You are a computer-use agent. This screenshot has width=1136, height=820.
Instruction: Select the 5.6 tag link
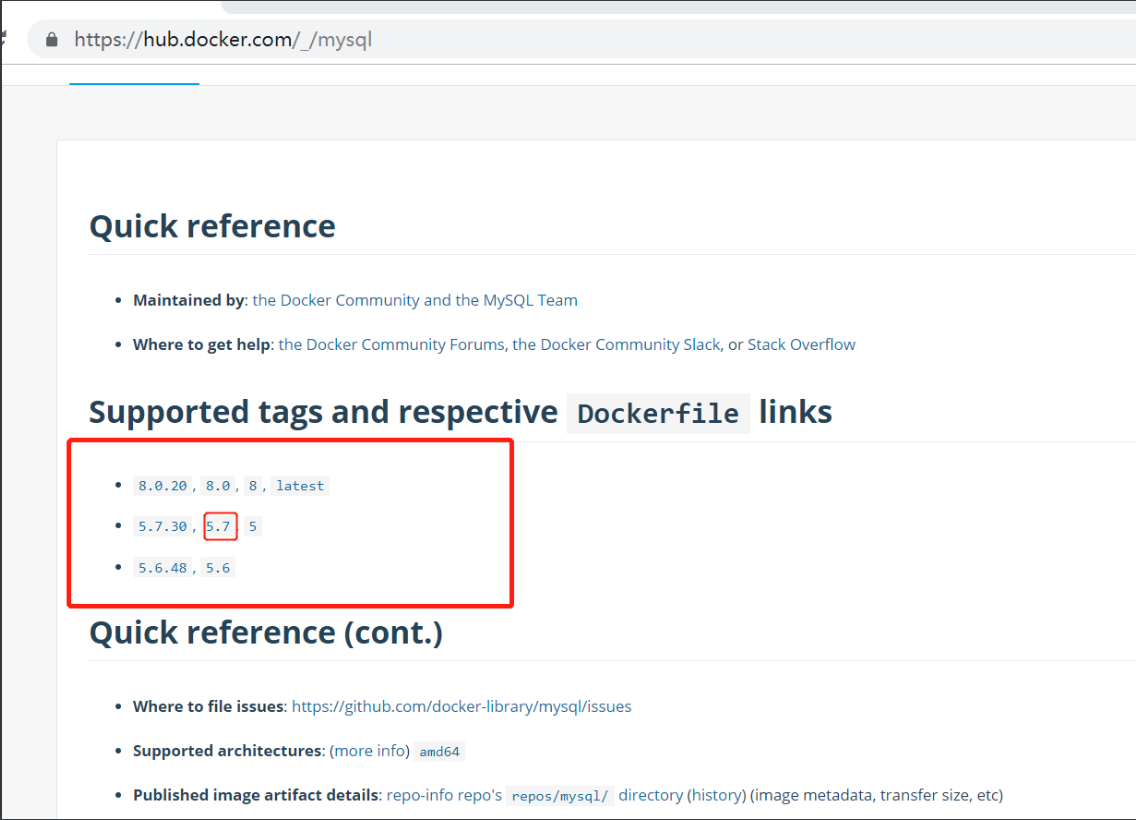coord(217,568)
